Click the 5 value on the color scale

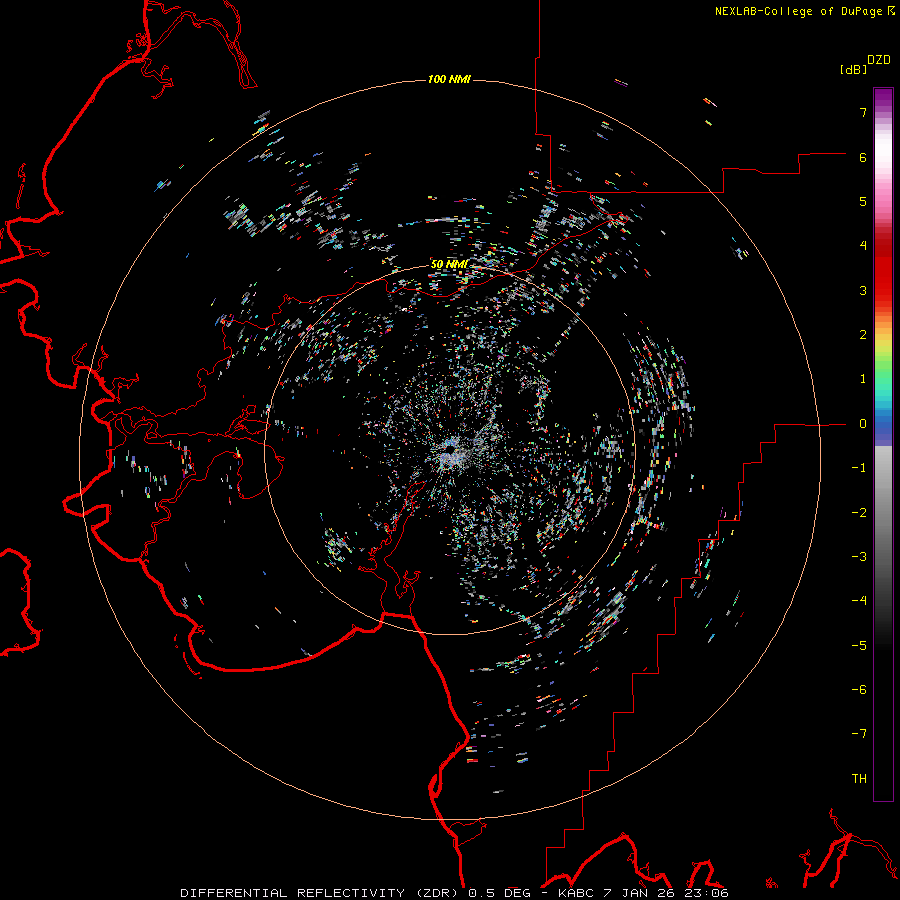coord(863,201)
